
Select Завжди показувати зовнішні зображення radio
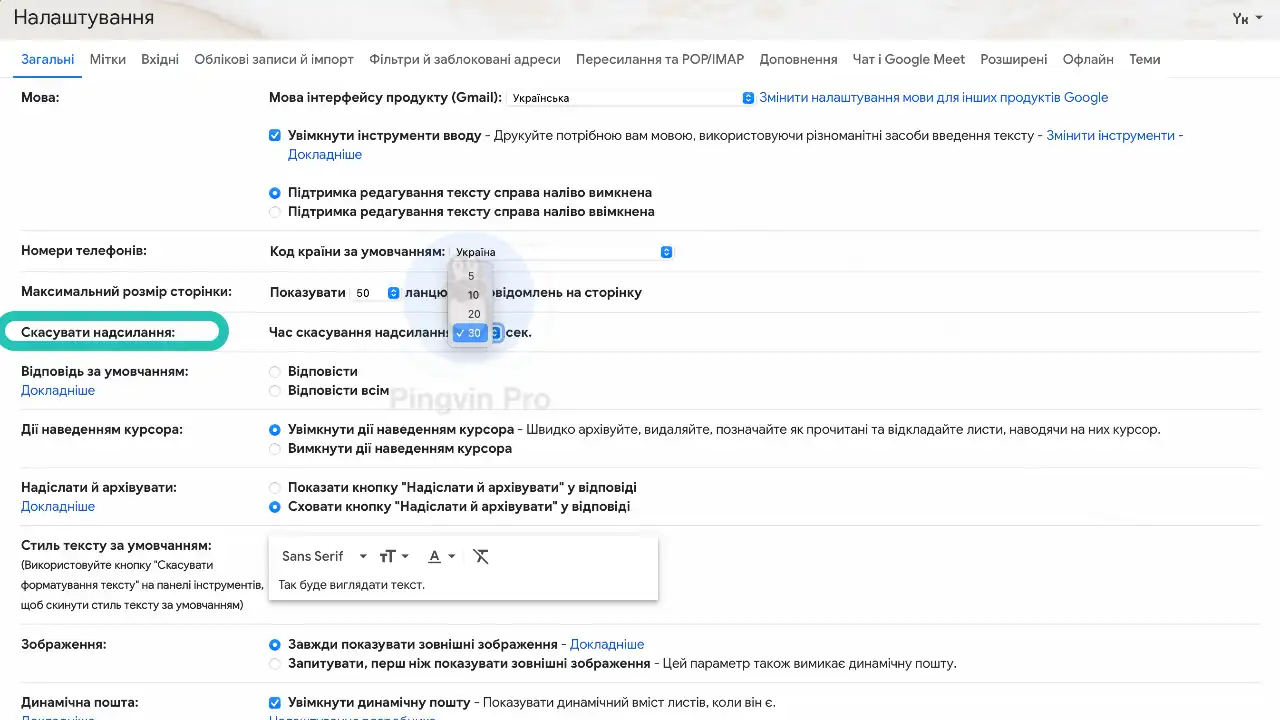click(x=275, y=645)
